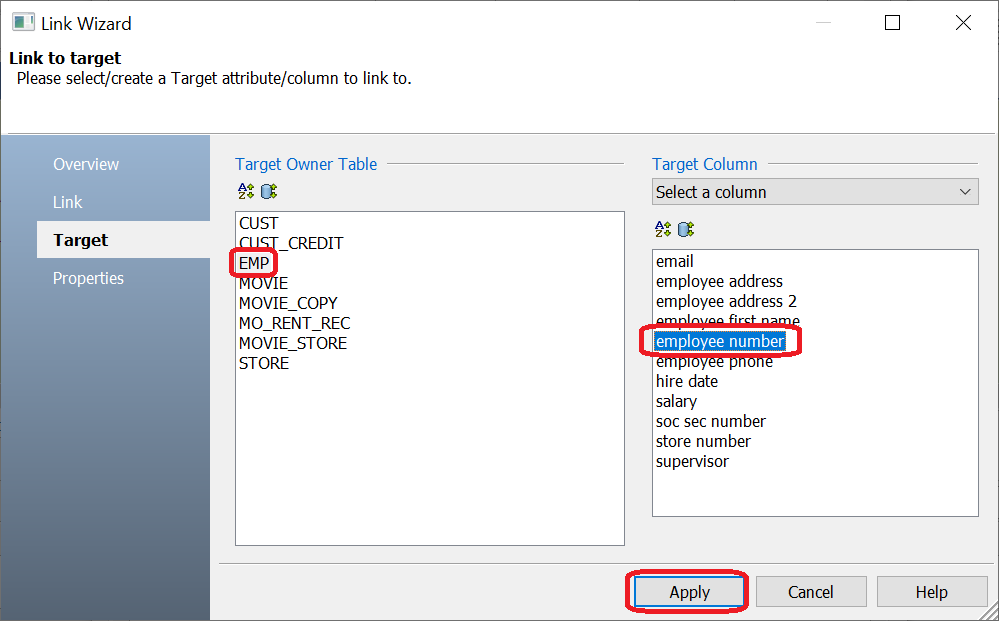Go to the Properties step
Viewport: 999px width, 621px height.
click(89, 278)
